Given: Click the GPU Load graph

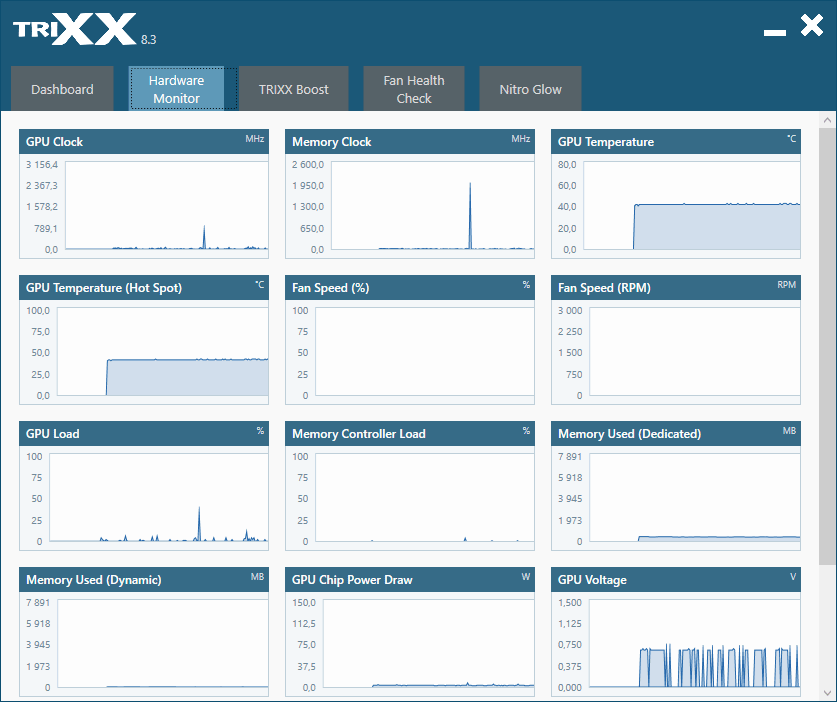Looking at the screenshot, I should (x=159, y=498).
